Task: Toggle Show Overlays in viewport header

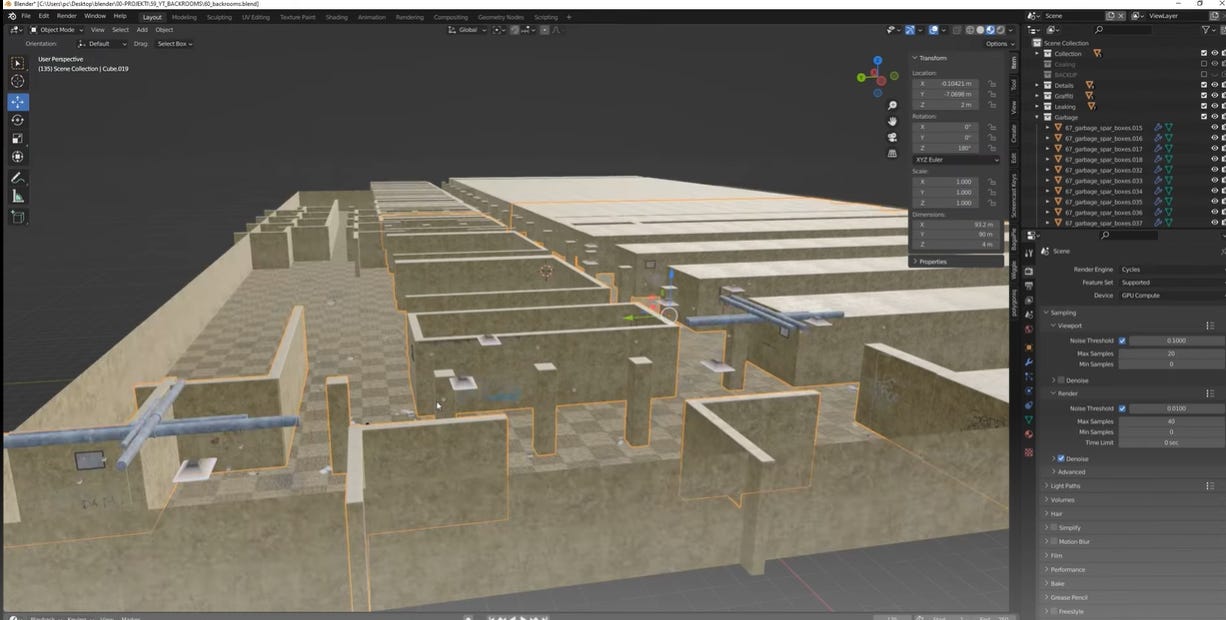Action: (x=934, y=30)
